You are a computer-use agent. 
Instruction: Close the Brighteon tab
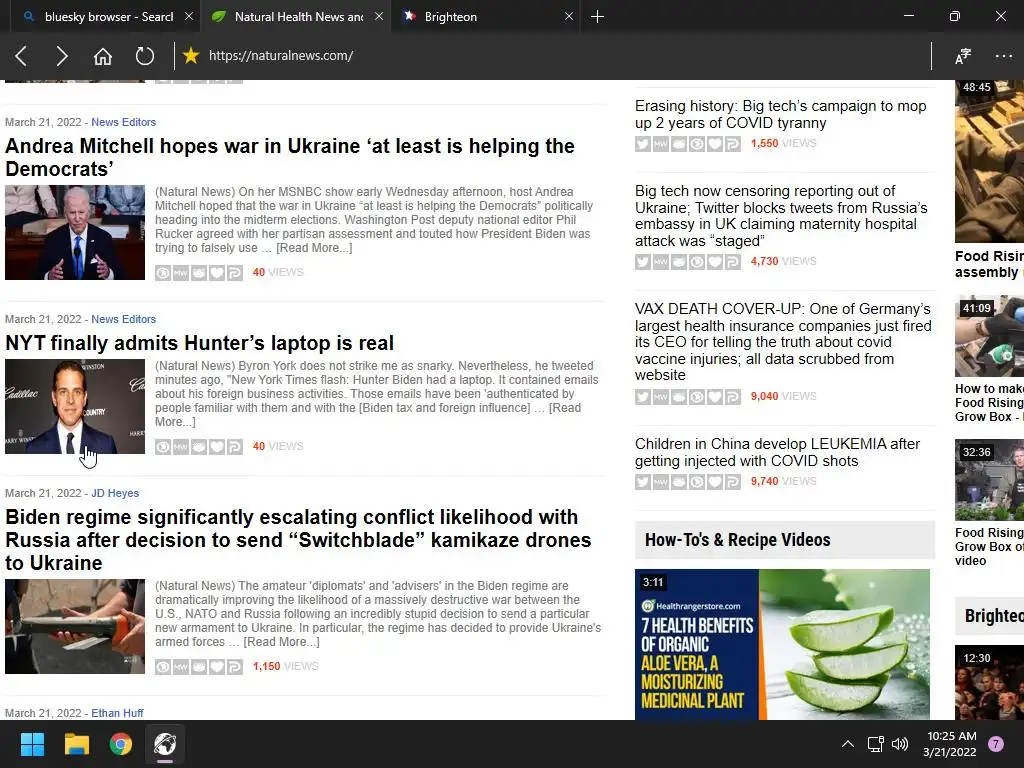pos(569,16)
